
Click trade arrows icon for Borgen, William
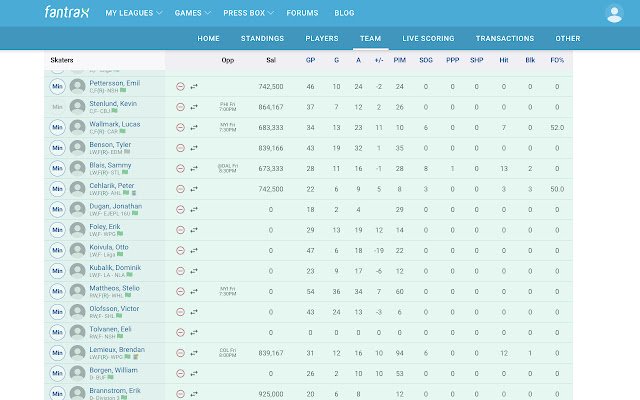194,373
